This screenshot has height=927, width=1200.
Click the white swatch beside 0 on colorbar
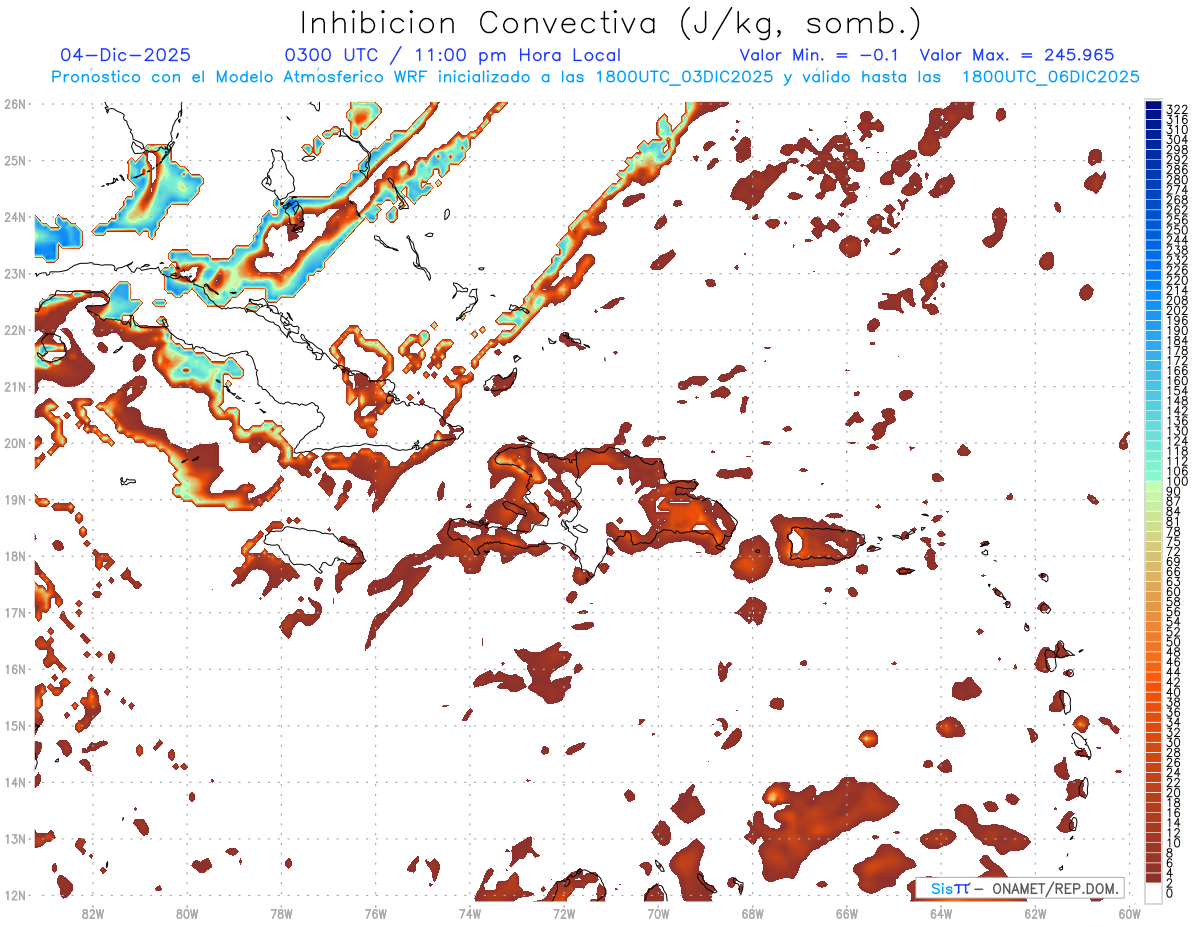point(1153,892)
